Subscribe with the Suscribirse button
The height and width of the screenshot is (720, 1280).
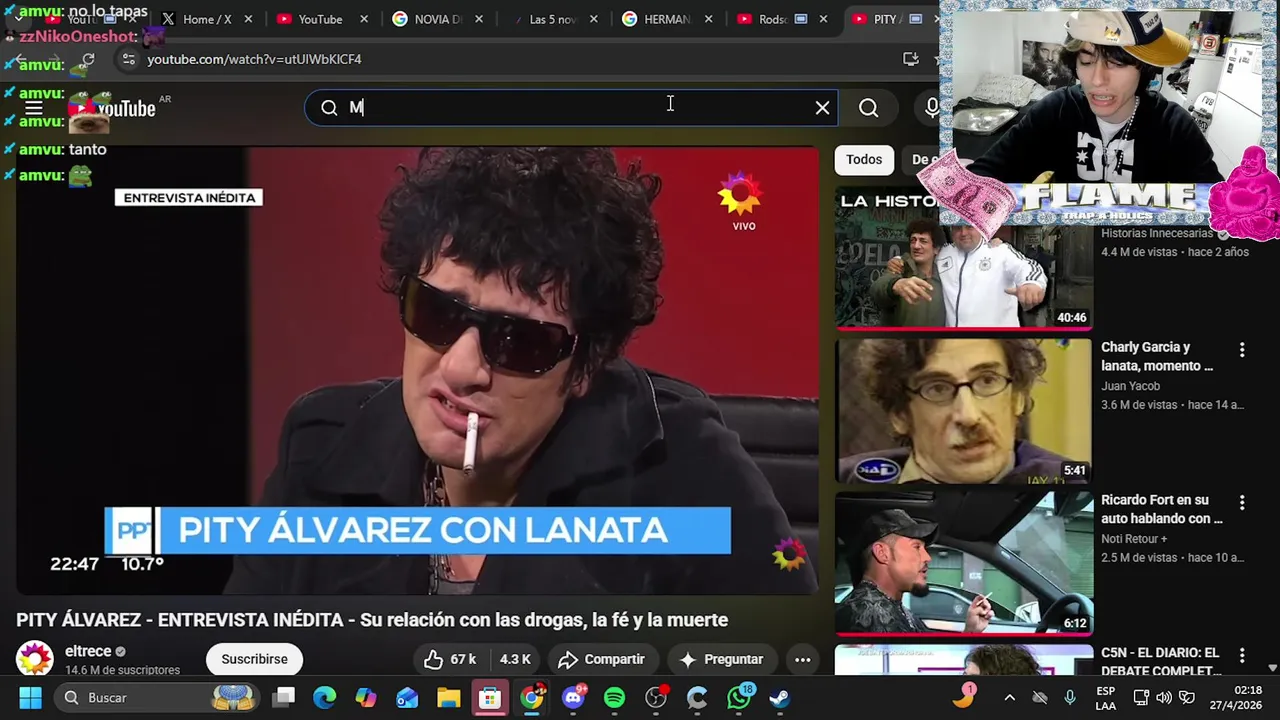[254, 659]
